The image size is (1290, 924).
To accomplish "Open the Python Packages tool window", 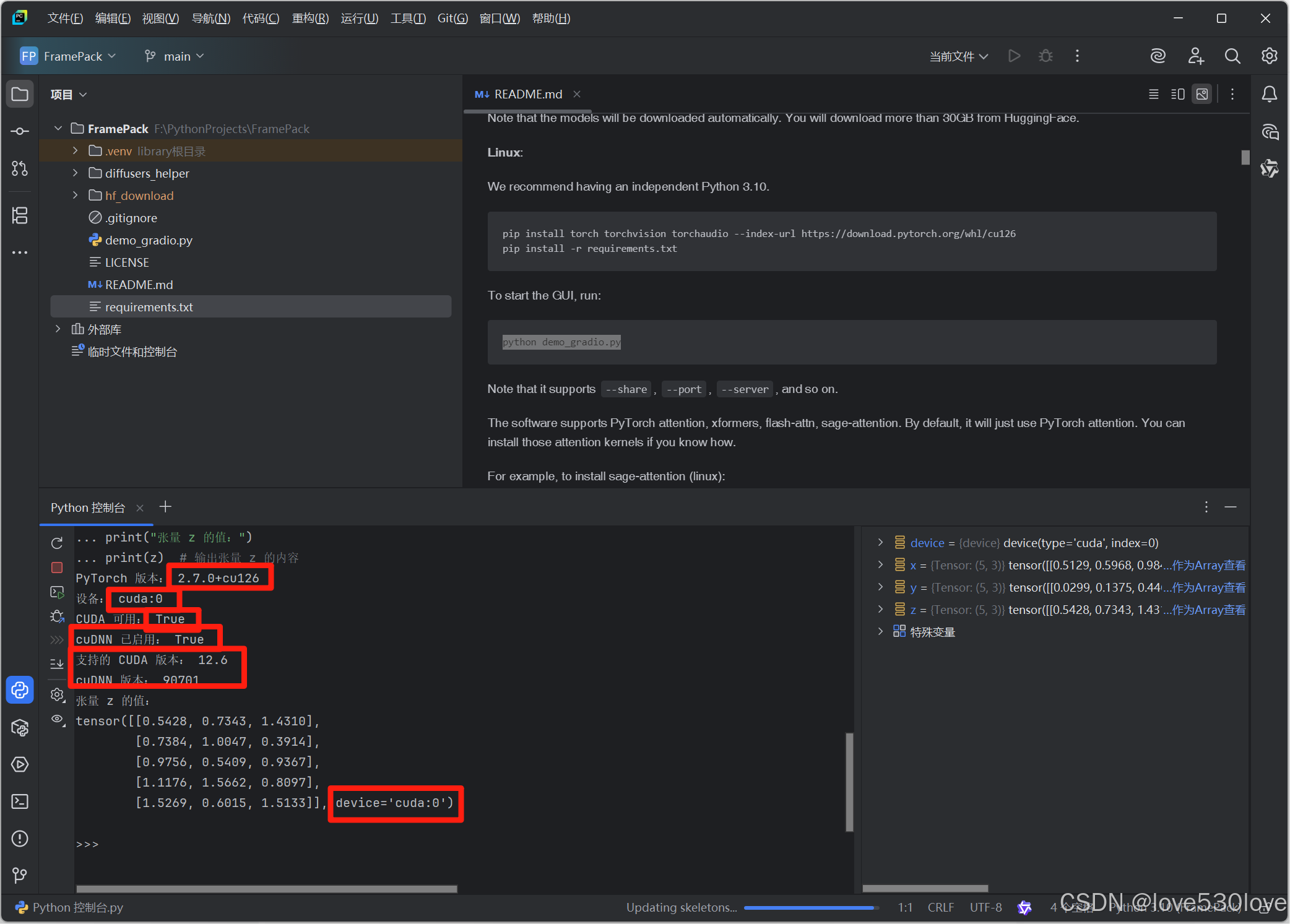I will (20, 728).
